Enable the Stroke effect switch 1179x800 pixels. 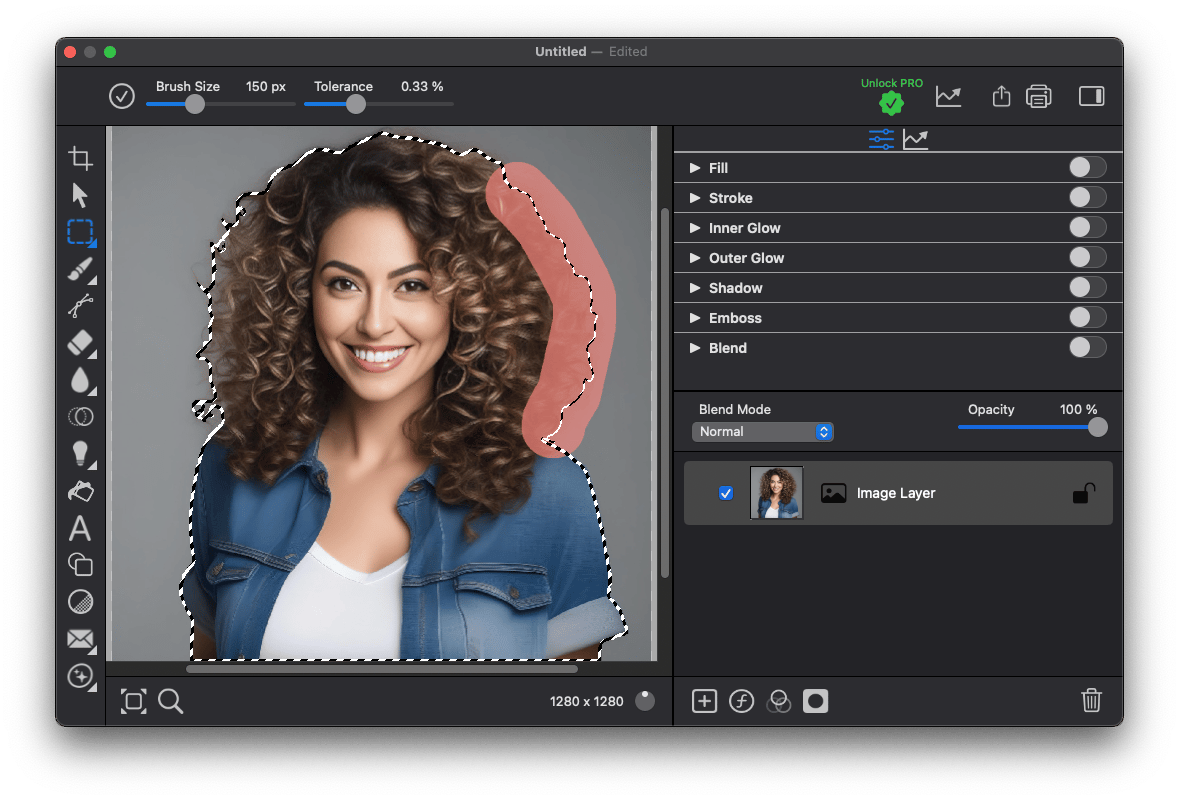click(1087, 197)
